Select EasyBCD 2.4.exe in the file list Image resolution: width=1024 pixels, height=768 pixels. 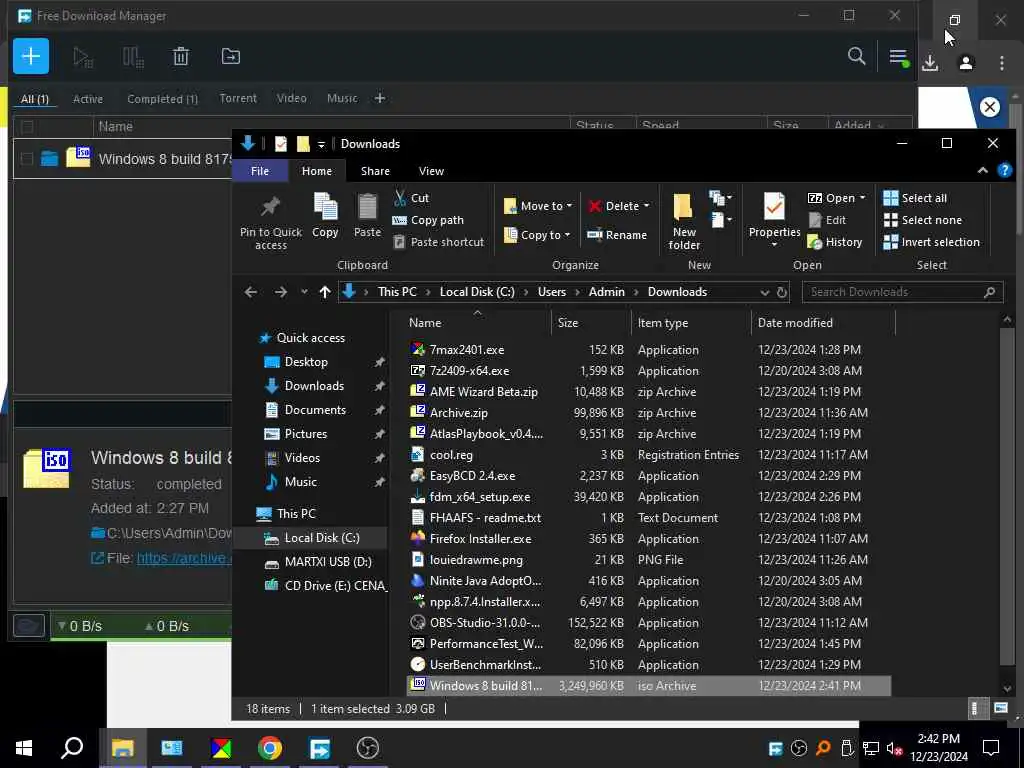(x=472, y=475)
